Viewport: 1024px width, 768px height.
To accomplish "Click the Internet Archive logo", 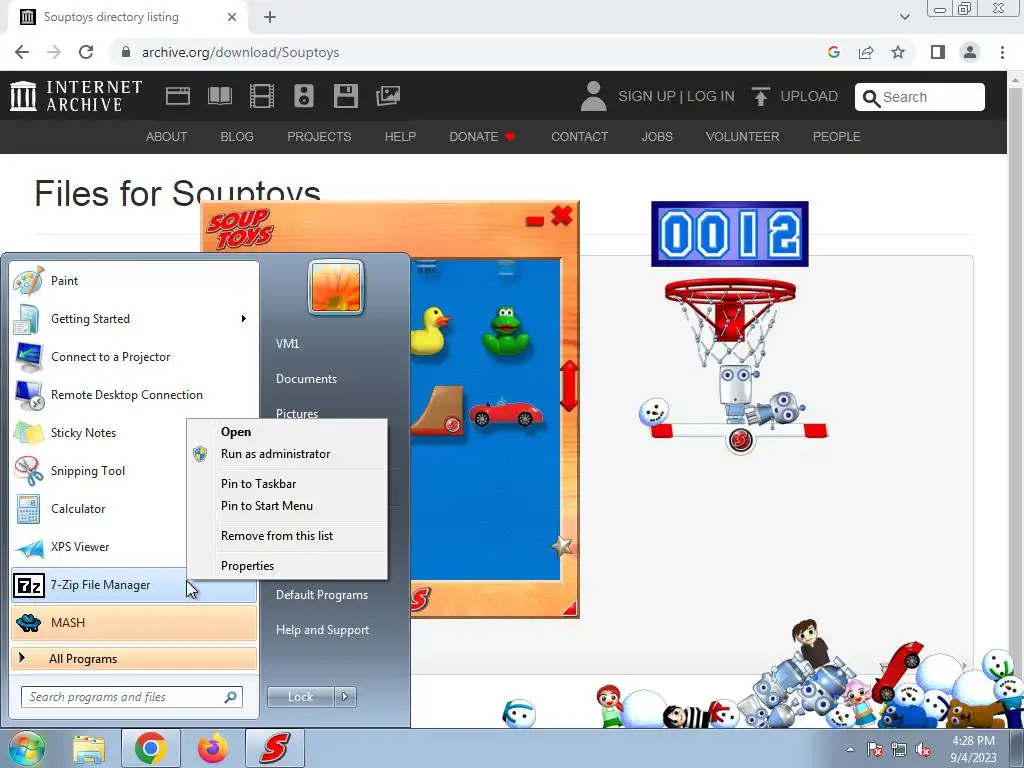I will pyautogui.click(x=76, y=96).
